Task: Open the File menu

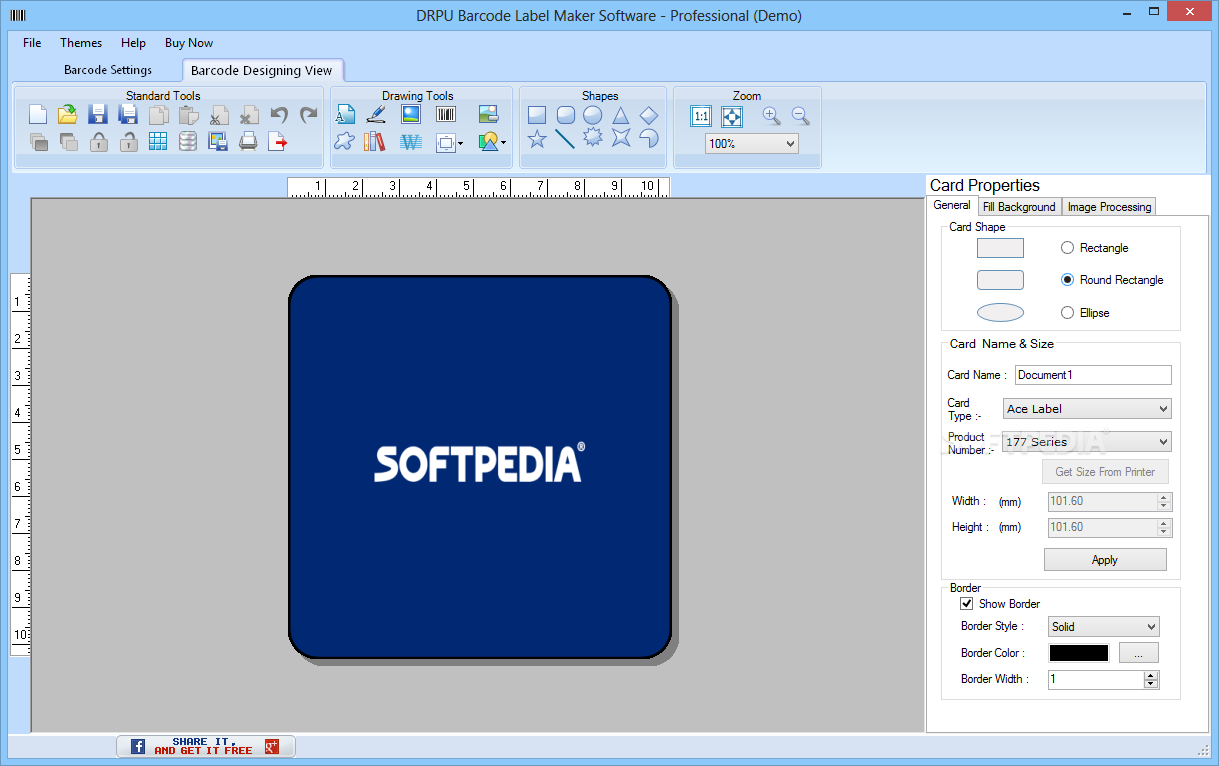Action: 32,43
